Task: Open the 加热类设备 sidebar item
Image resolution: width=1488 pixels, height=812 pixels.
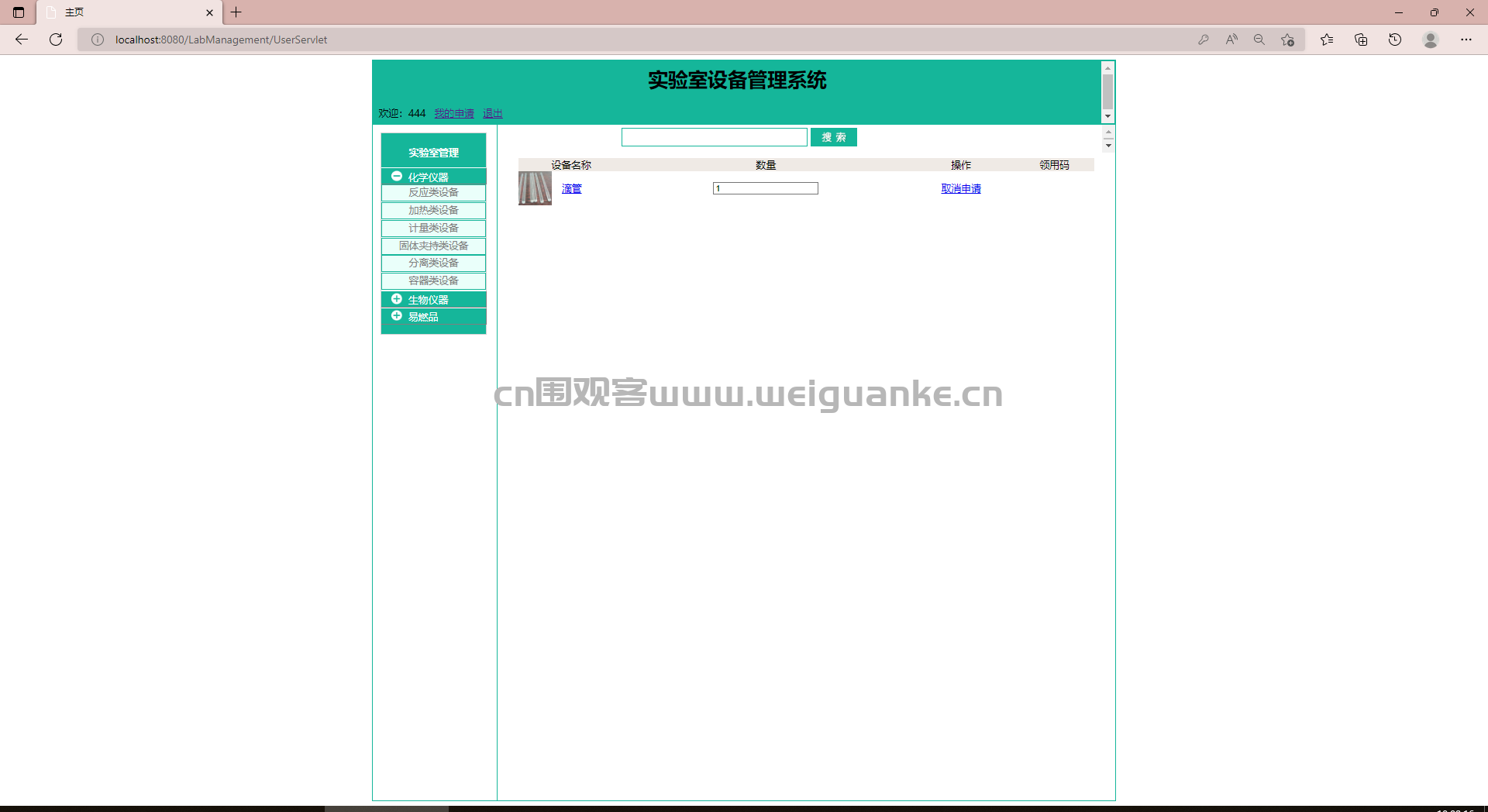Action: tap(433, 211)
